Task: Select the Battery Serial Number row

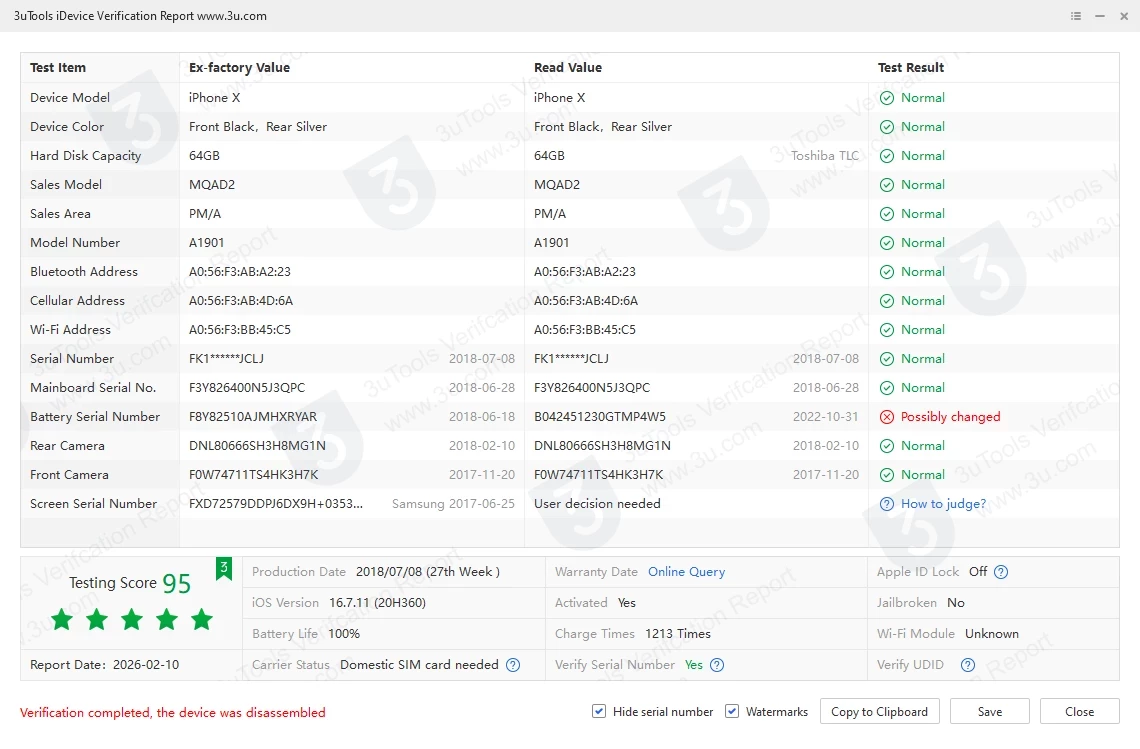Action: pos(95,417)
